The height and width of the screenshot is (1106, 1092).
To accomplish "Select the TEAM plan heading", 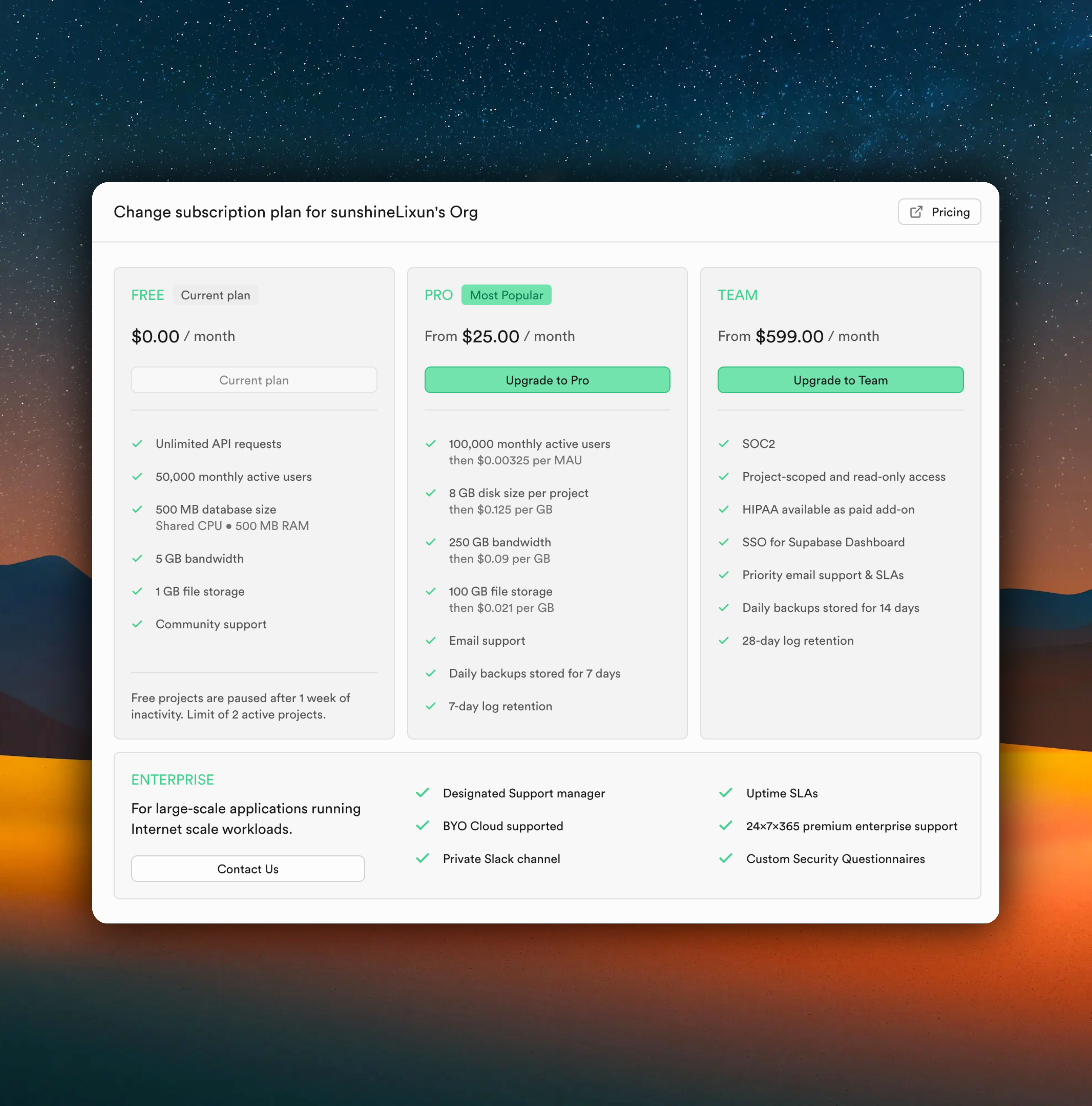I will coord(737,296).
